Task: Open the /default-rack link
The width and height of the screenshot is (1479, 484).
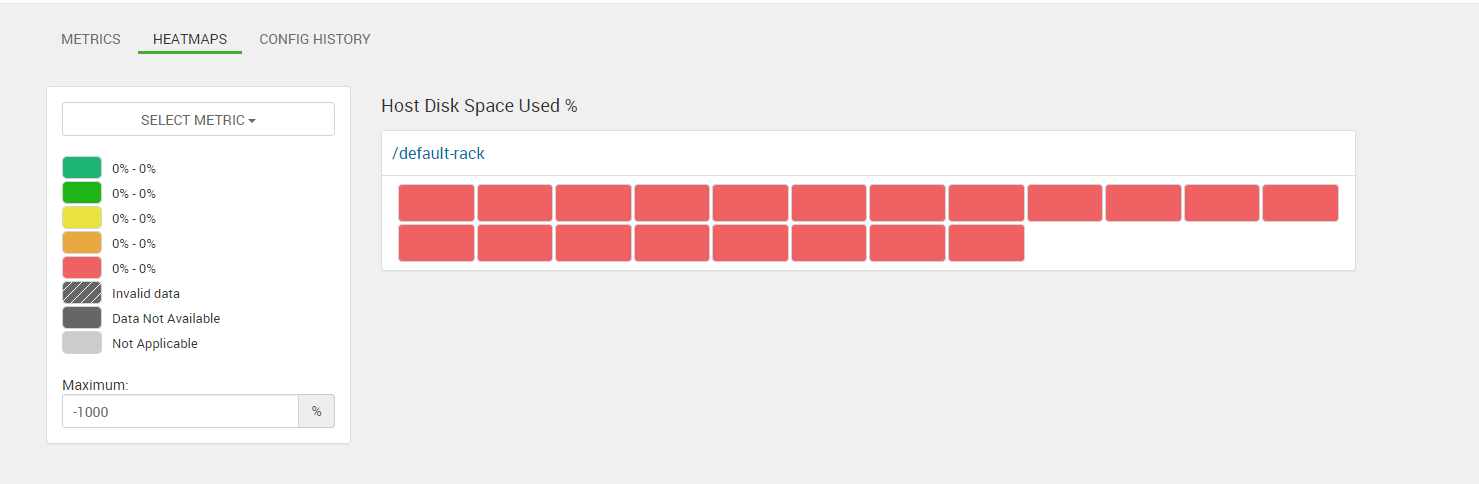Action: [x=438, y=154]
